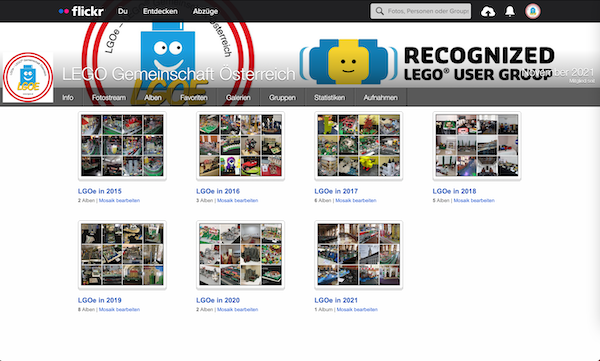600x361 pixels.
Task: Open the account avatar menu
Action: (x=533, y=11)
